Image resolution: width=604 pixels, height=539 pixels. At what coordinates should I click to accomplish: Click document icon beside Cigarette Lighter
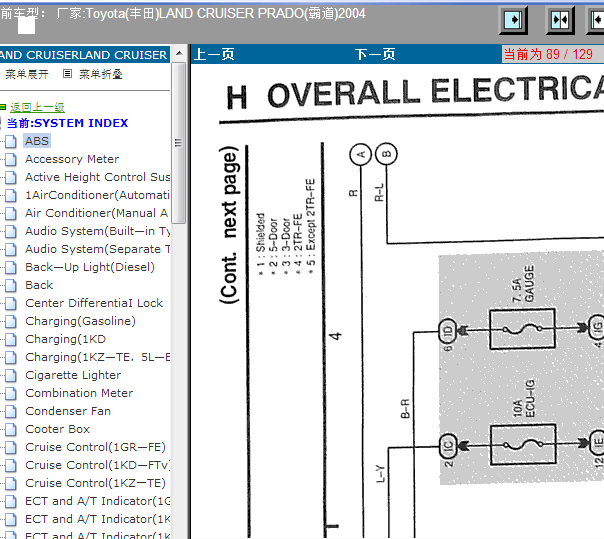click(x=11, y=375)
